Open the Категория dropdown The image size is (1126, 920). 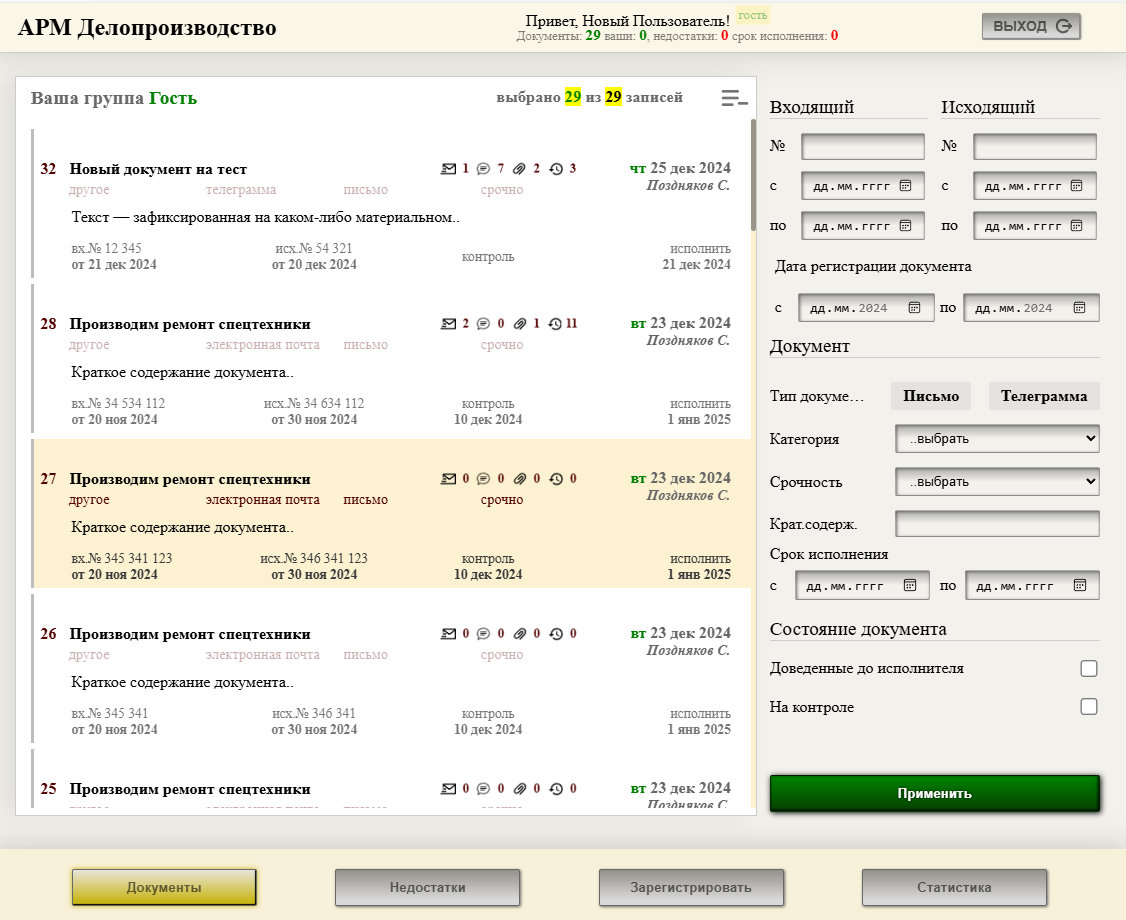click(997, 439)
